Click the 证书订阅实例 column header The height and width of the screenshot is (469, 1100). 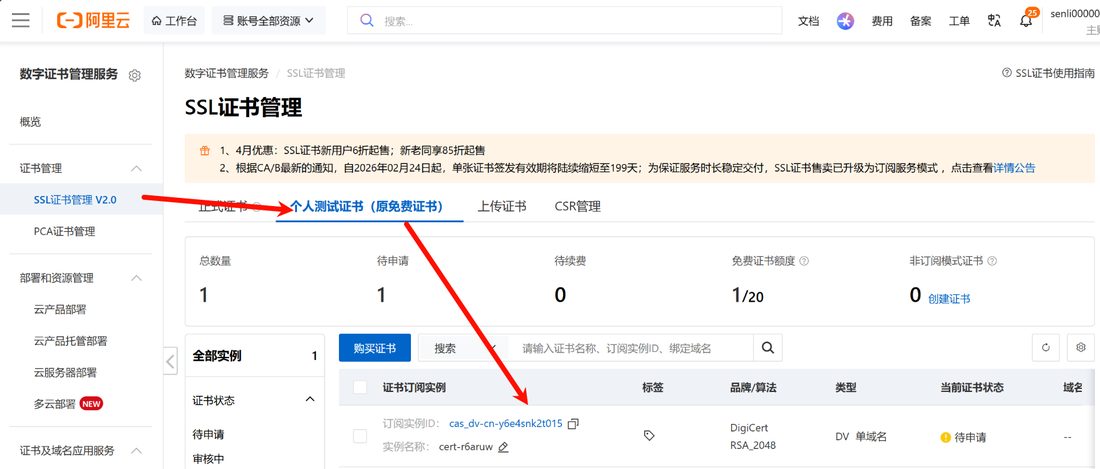414,387
